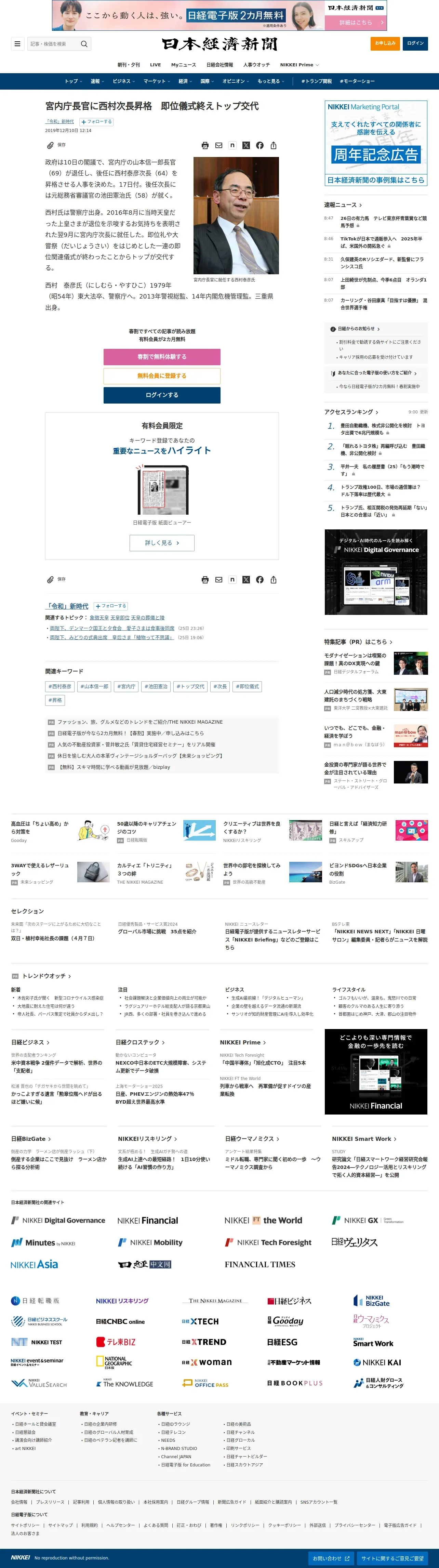The height and width of the screenshot is (1568, 439).
Task: Open the top share/upload icon above the article
Action: pyautogui.click(x=274, y=145)
